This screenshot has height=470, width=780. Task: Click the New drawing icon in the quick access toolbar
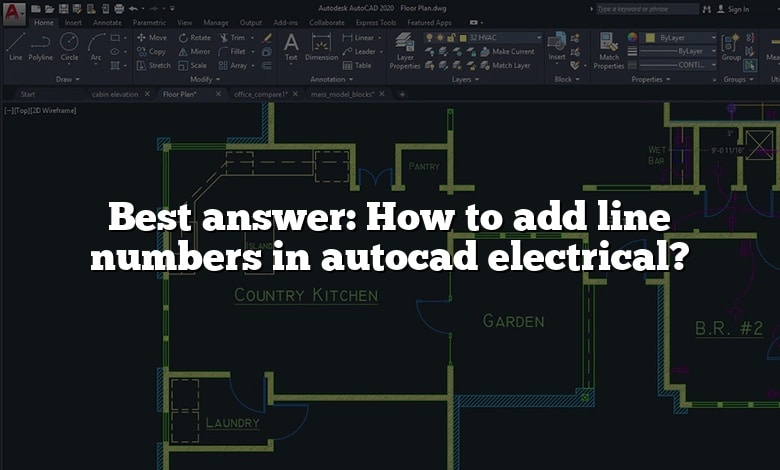36,9
